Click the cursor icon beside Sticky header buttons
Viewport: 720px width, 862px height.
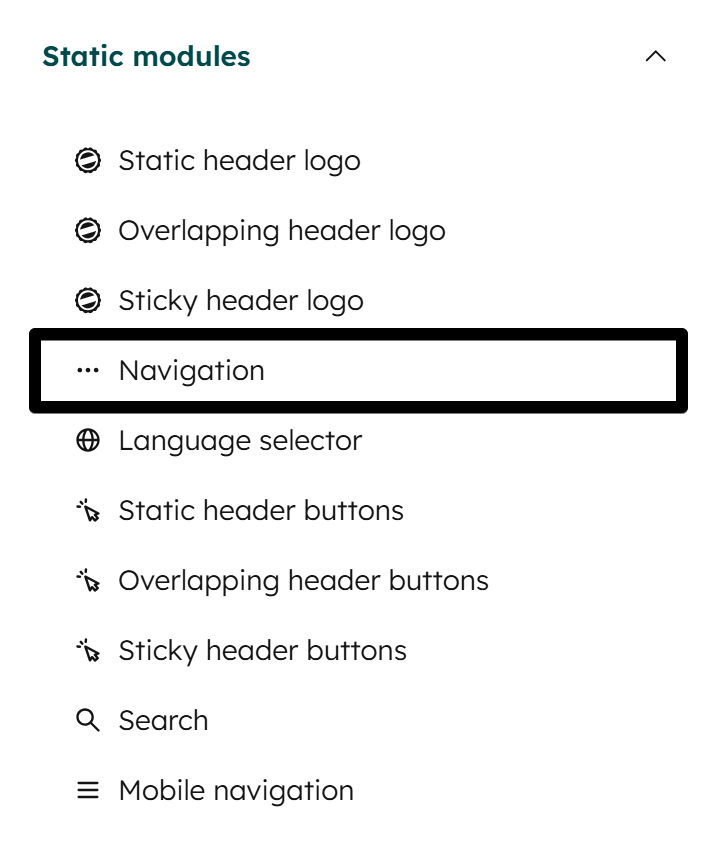(89, 650)
